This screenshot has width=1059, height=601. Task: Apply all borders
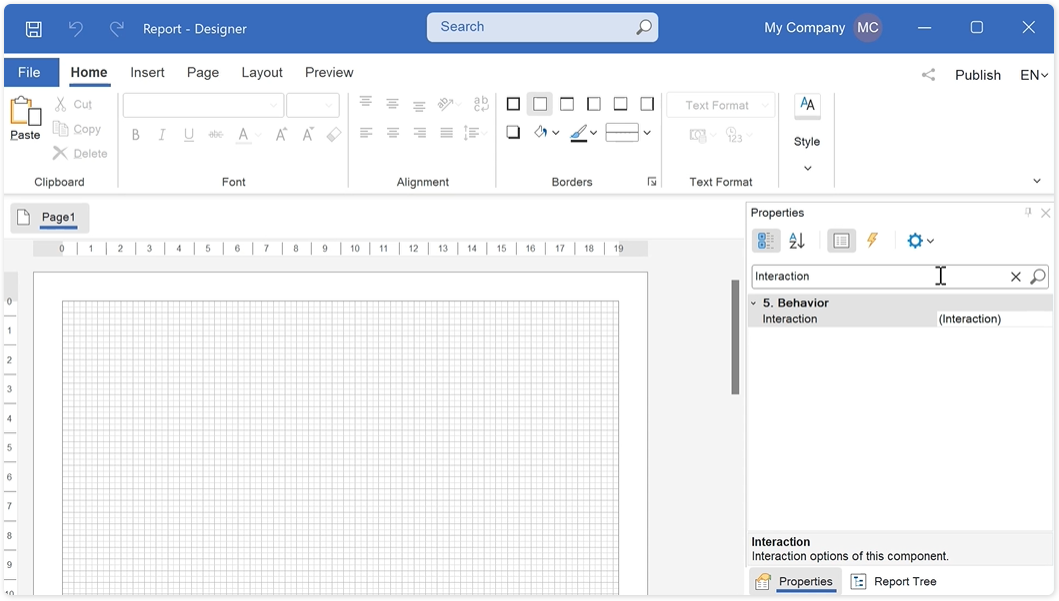pos(513,104)
